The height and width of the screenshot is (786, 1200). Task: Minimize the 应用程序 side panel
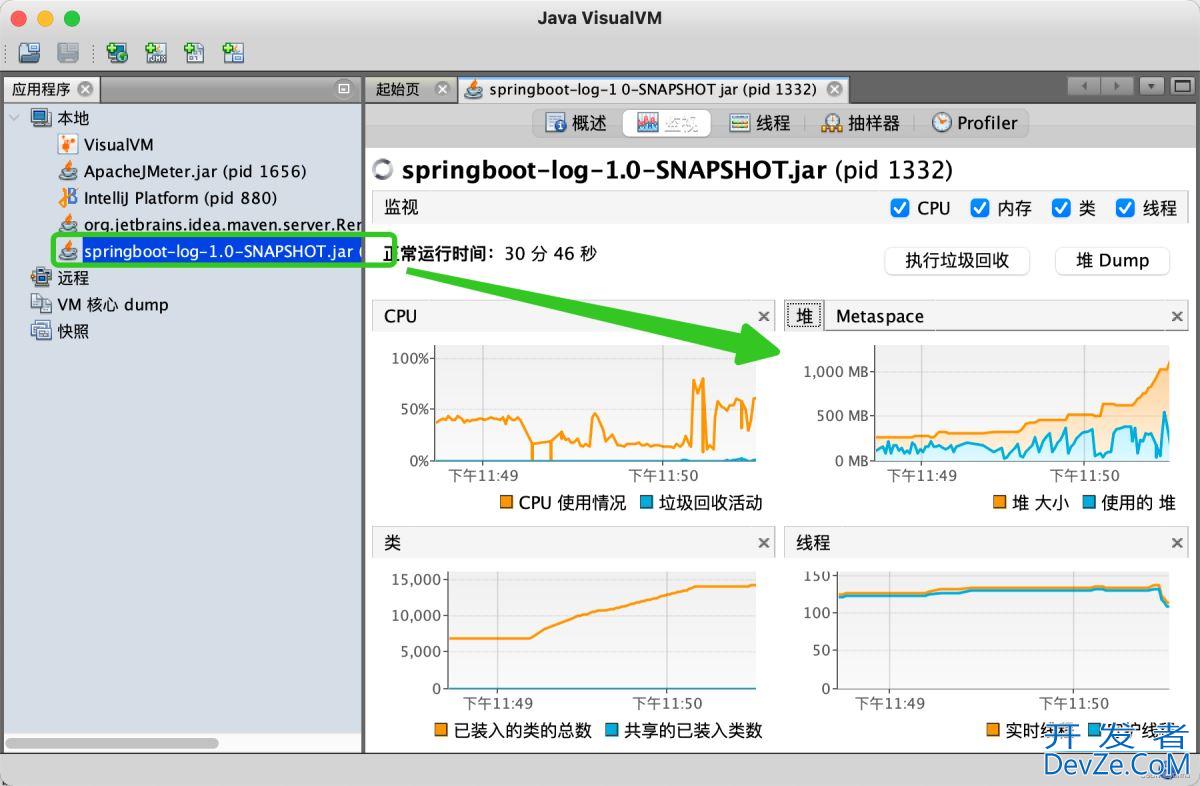tap(344, 89)
